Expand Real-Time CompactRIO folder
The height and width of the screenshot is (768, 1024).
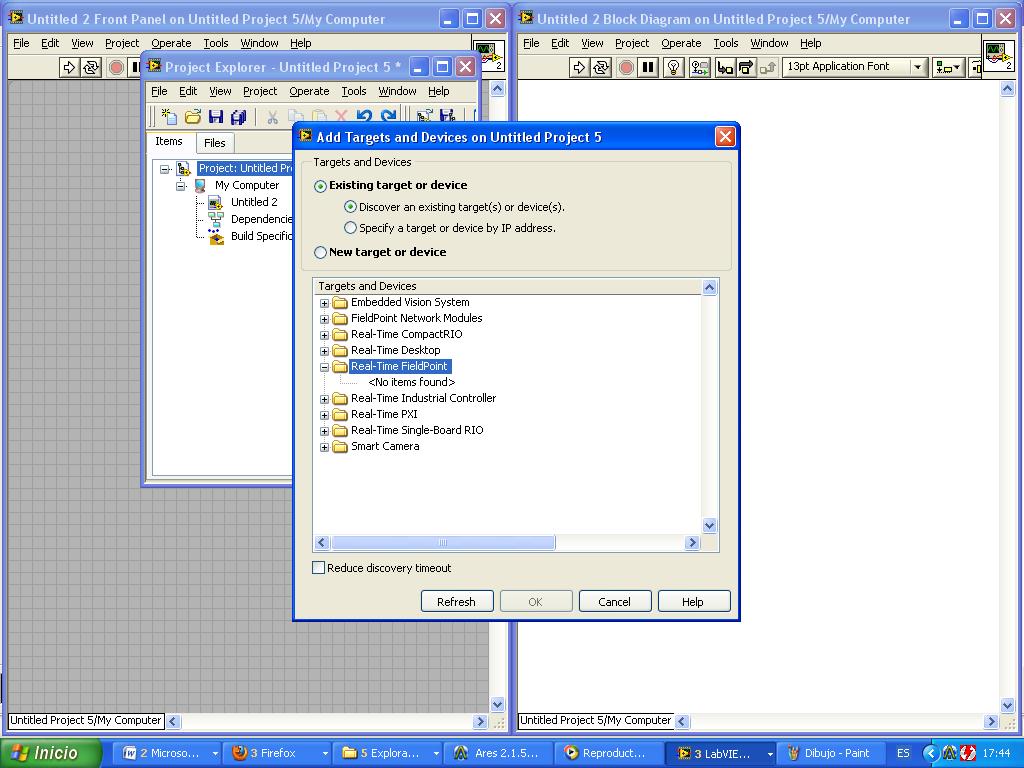tap(324, 335)
